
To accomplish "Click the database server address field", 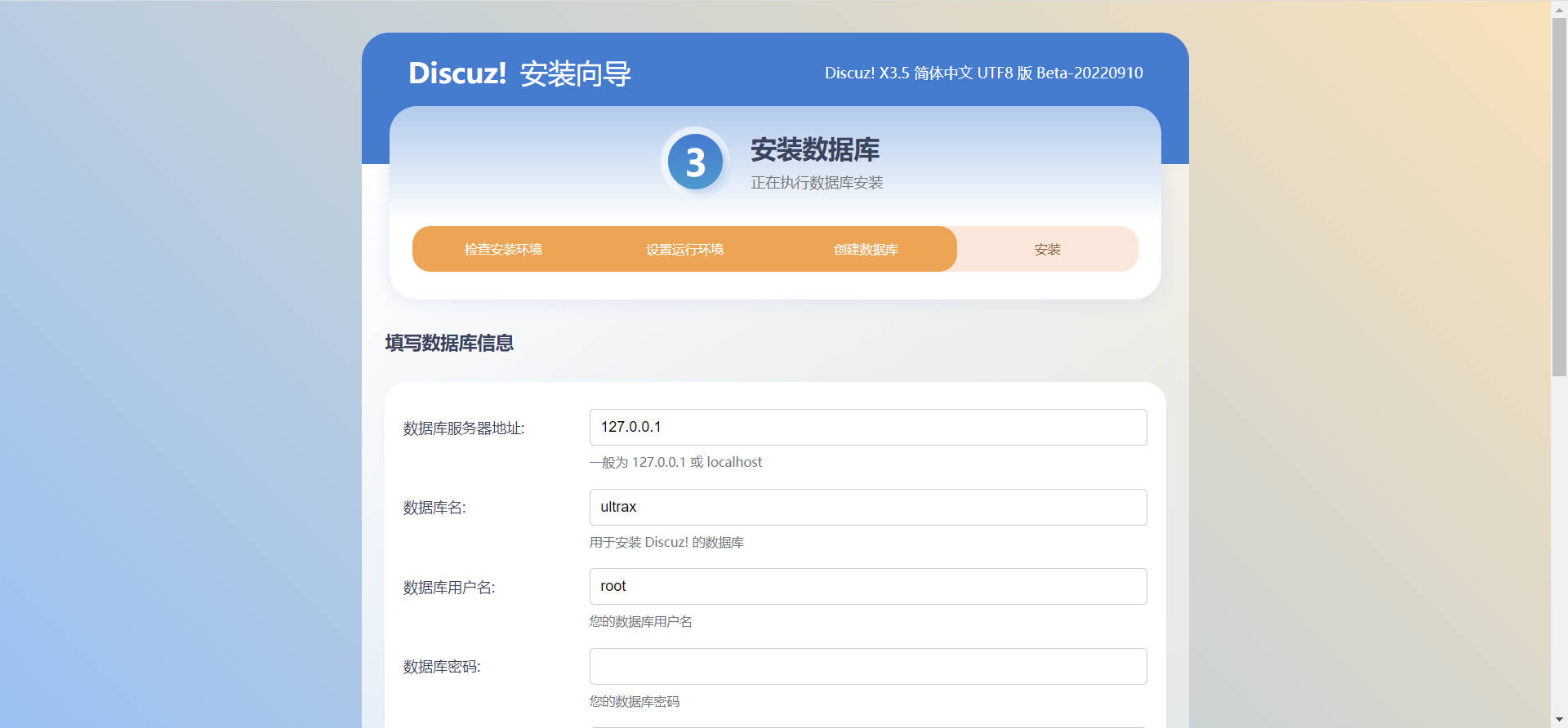I will 868,427.
